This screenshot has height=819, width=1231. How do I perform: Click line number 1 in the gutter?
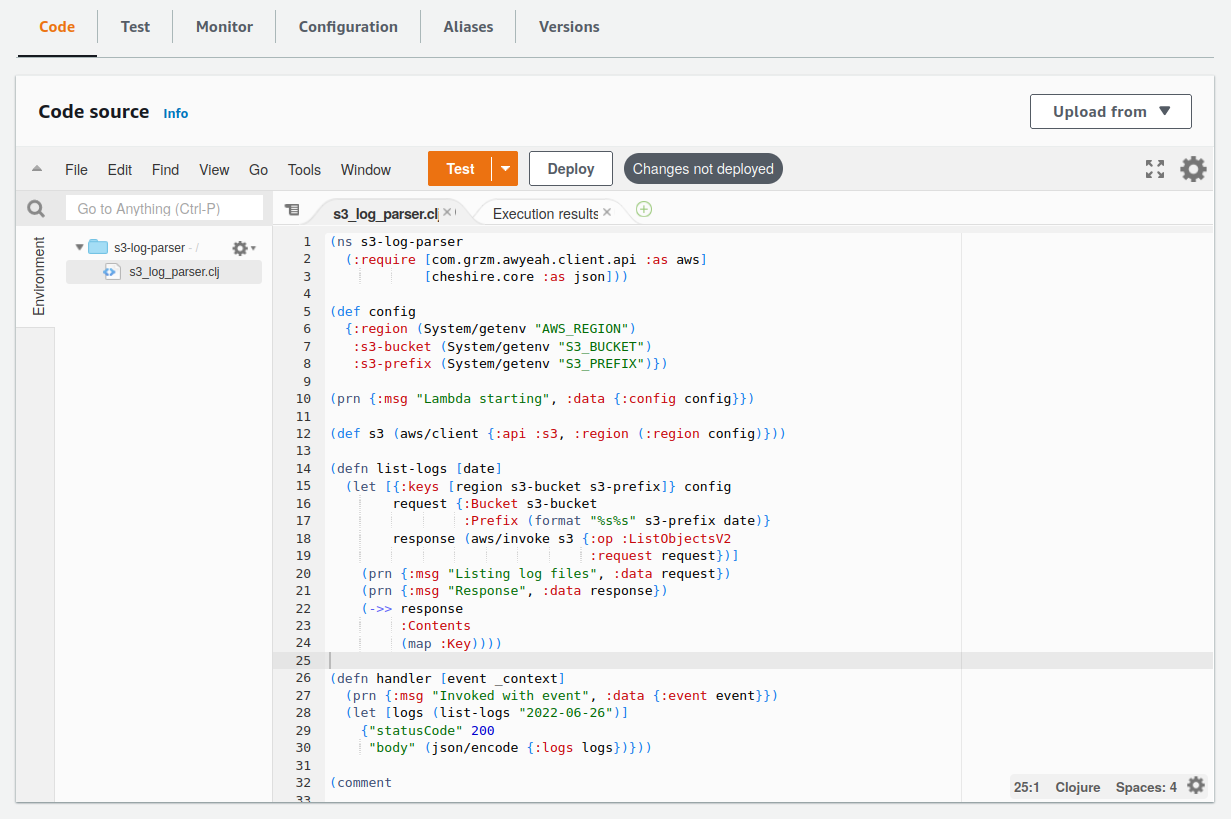click(x=308, y=242)
